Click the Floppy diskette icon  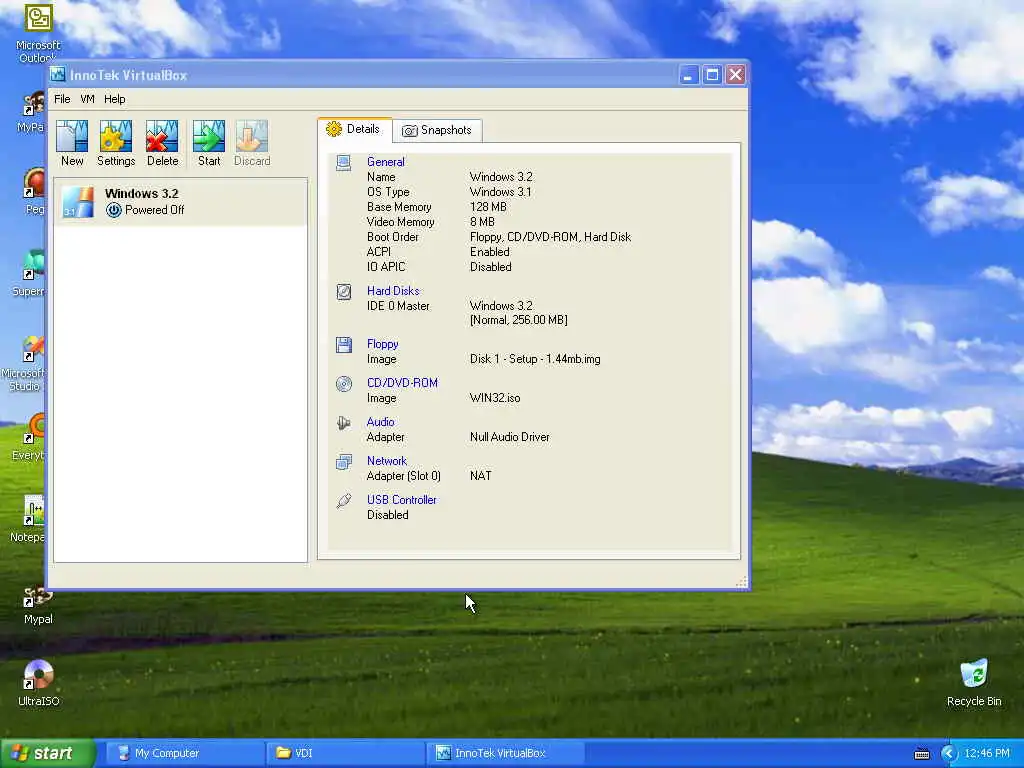pyautogui.click(x=344, y=345)
